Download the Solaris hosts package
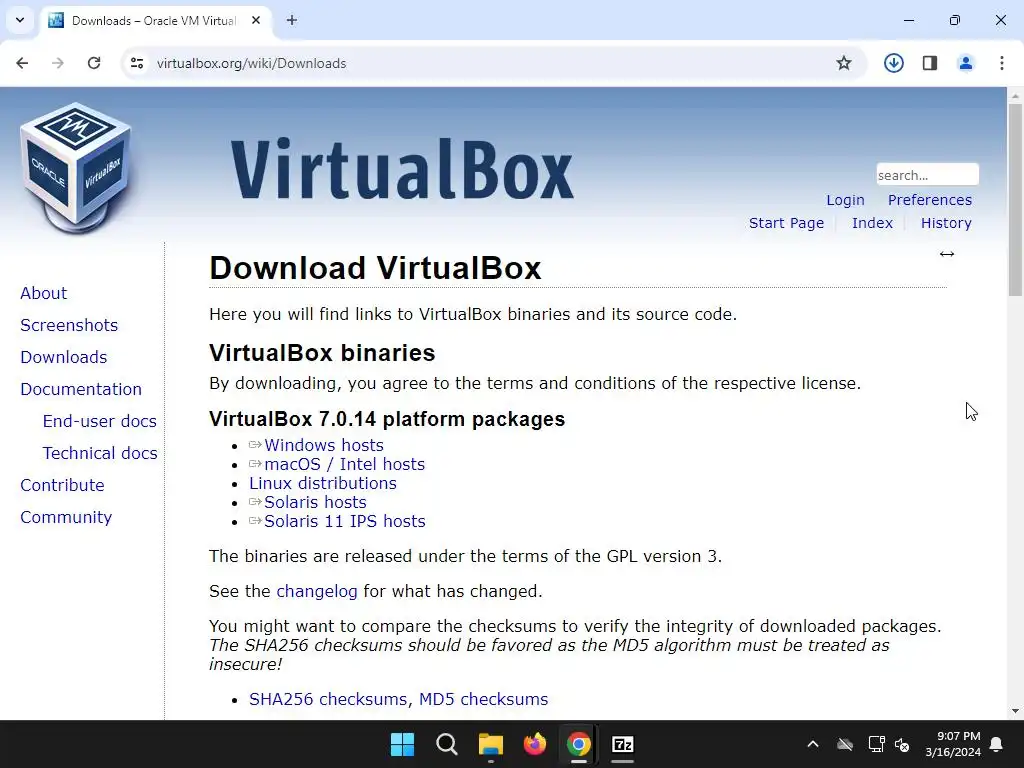The width and height of the screenshot is (1024, 768). coord(315,502)
